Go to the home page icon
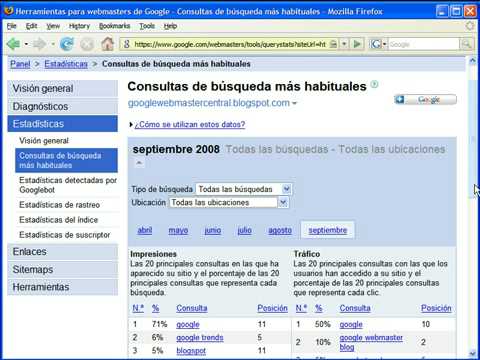This screenshot has width=480, height=360. tap(107, 44)
